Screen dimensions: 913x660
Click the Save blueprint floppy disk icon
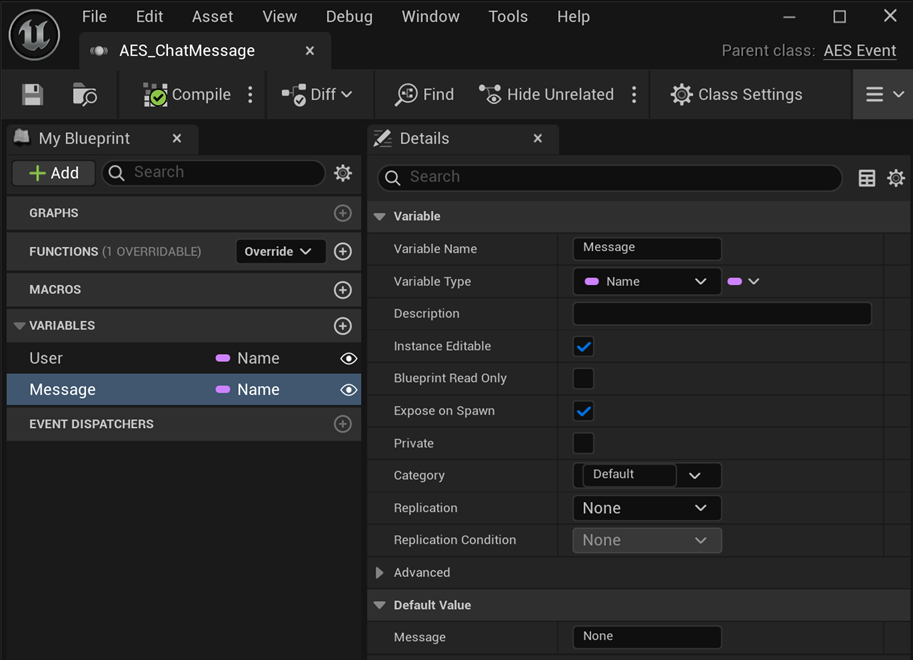click(33, 95)
